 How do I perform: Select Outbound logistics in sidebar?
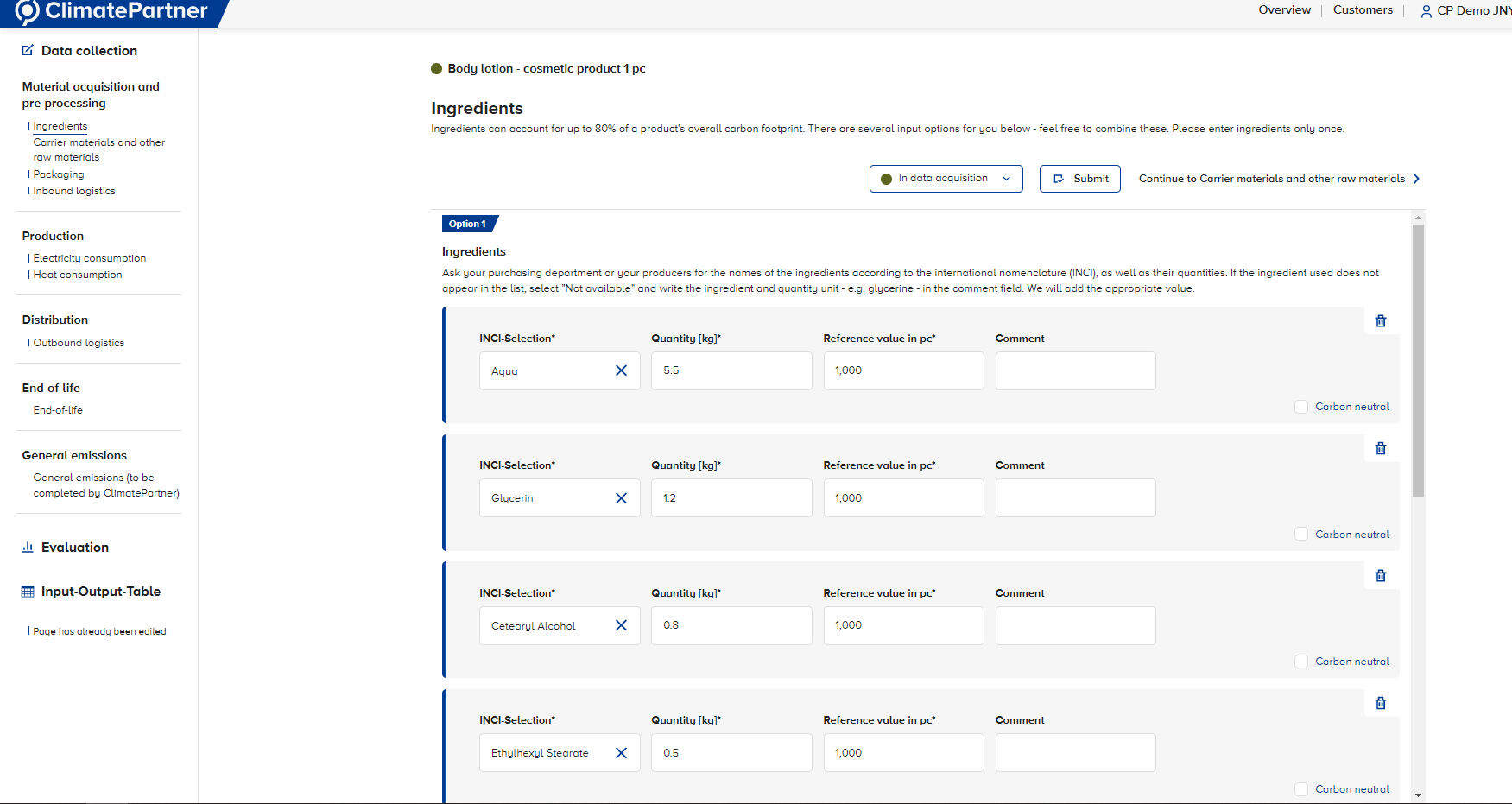[x=79, y=343]
